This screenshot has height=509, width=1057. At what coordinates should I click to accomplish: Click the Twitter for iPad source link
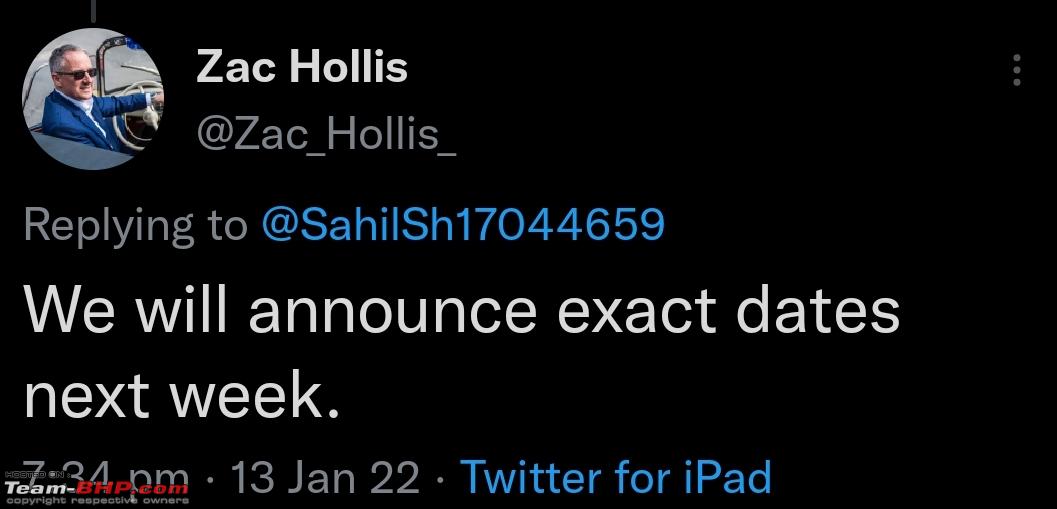click(615, 477)
